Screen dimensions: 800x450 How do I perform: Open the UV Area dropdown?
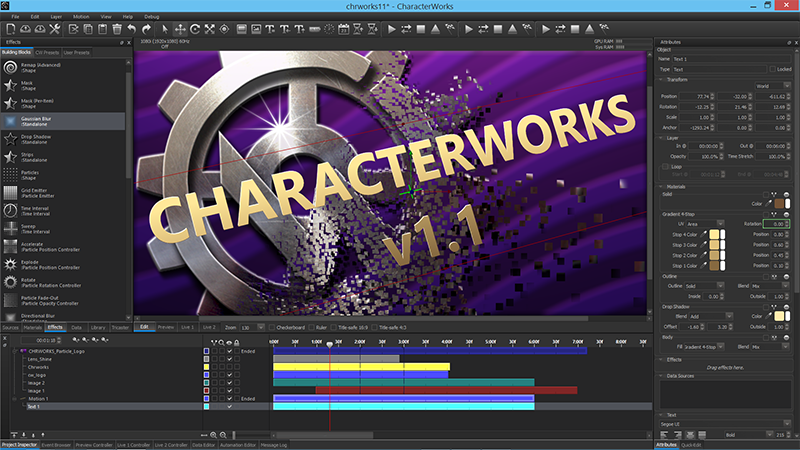(x=707, y=224)
